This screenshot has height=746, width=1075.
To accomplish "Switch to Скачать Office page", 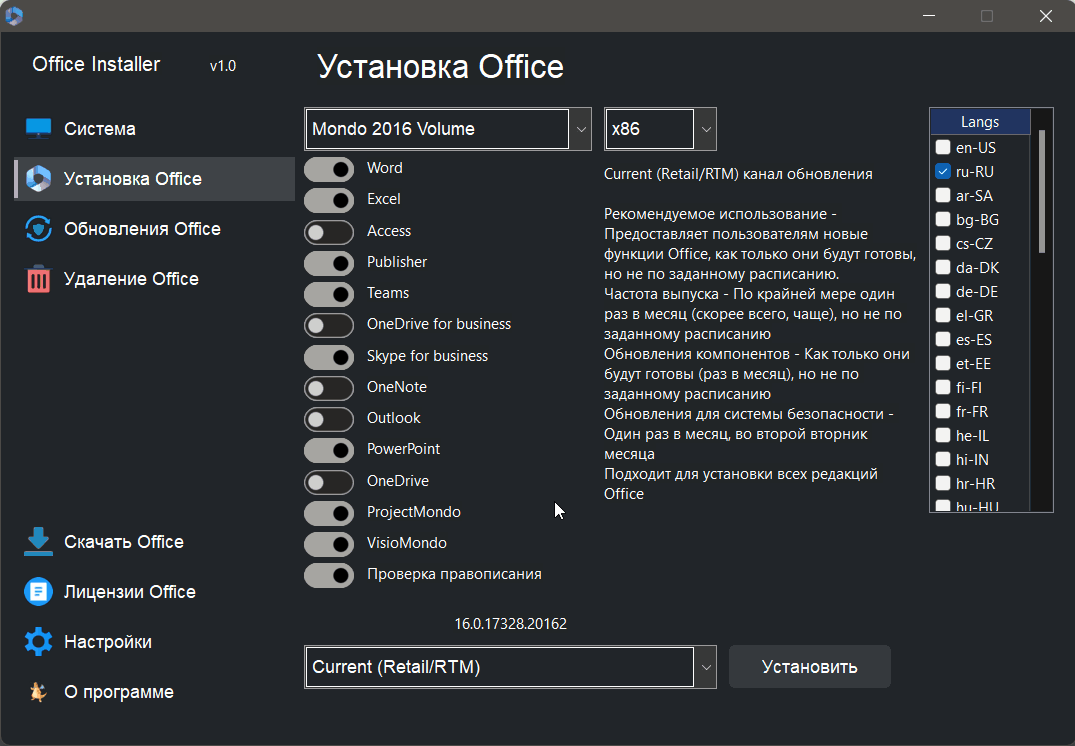I will pyautogui.click(x=154, y=541).
